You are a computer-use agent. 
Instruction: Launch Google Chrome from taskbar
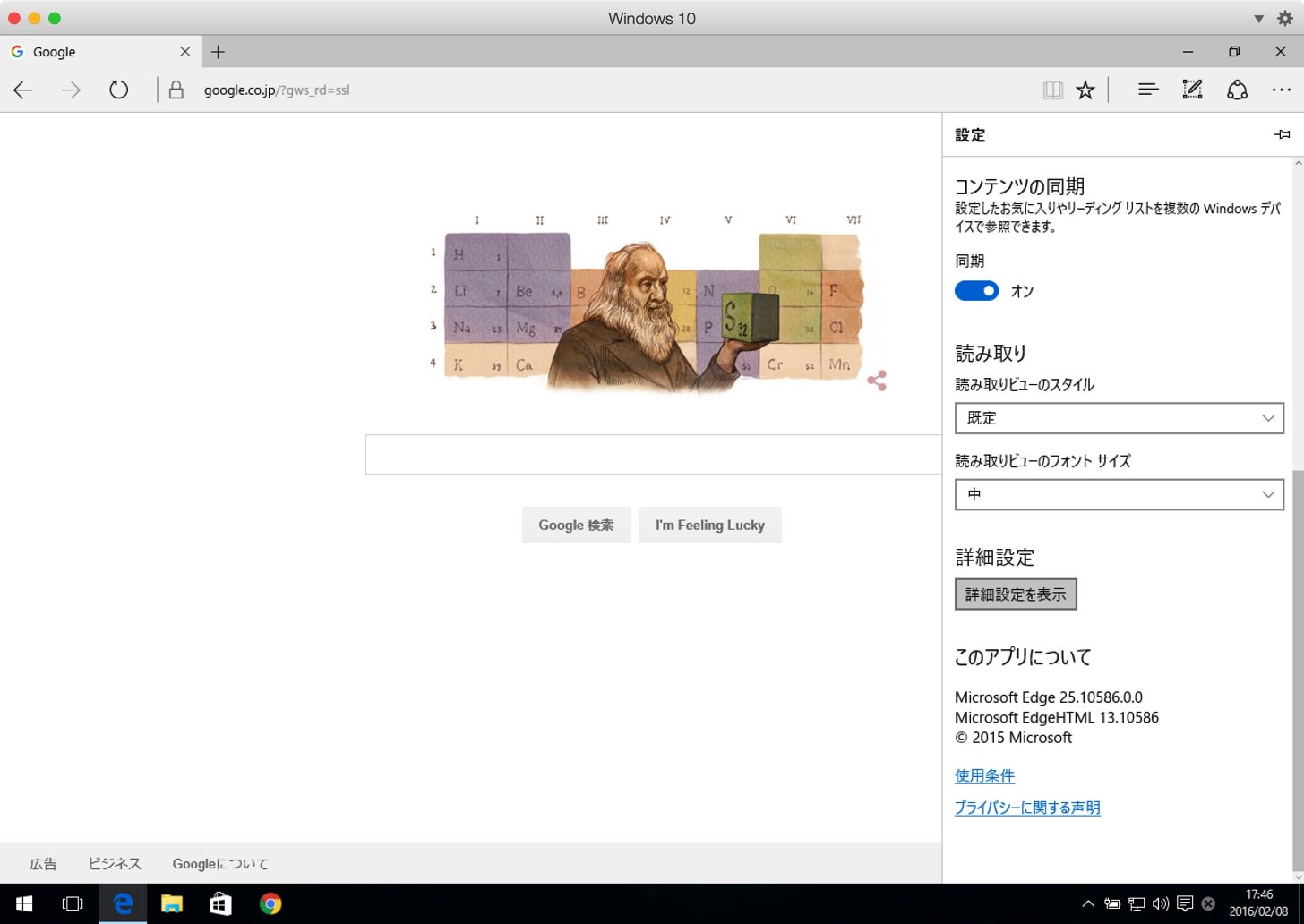tap(270, 903)
